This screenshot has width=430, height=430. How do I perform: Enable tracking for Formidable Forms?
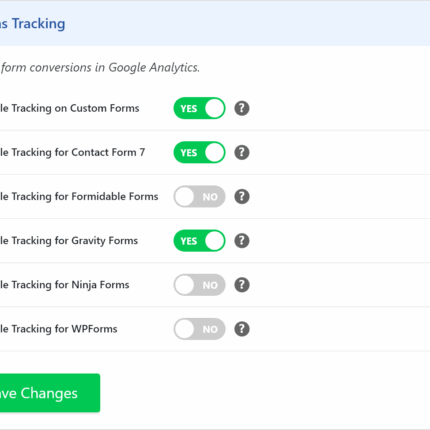tap(199, 197)
